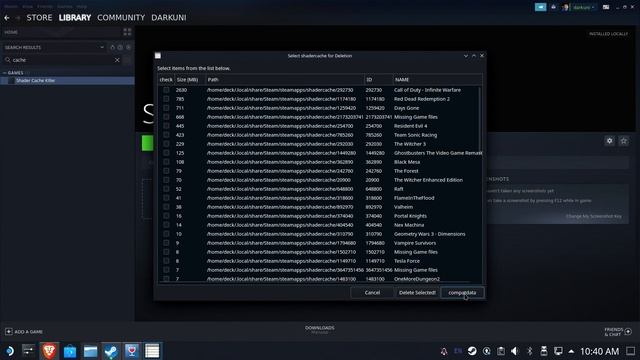The image size is (640, 360).
Task: Tick the Resident Evil 4 checkbox
Action: point(166,126)
